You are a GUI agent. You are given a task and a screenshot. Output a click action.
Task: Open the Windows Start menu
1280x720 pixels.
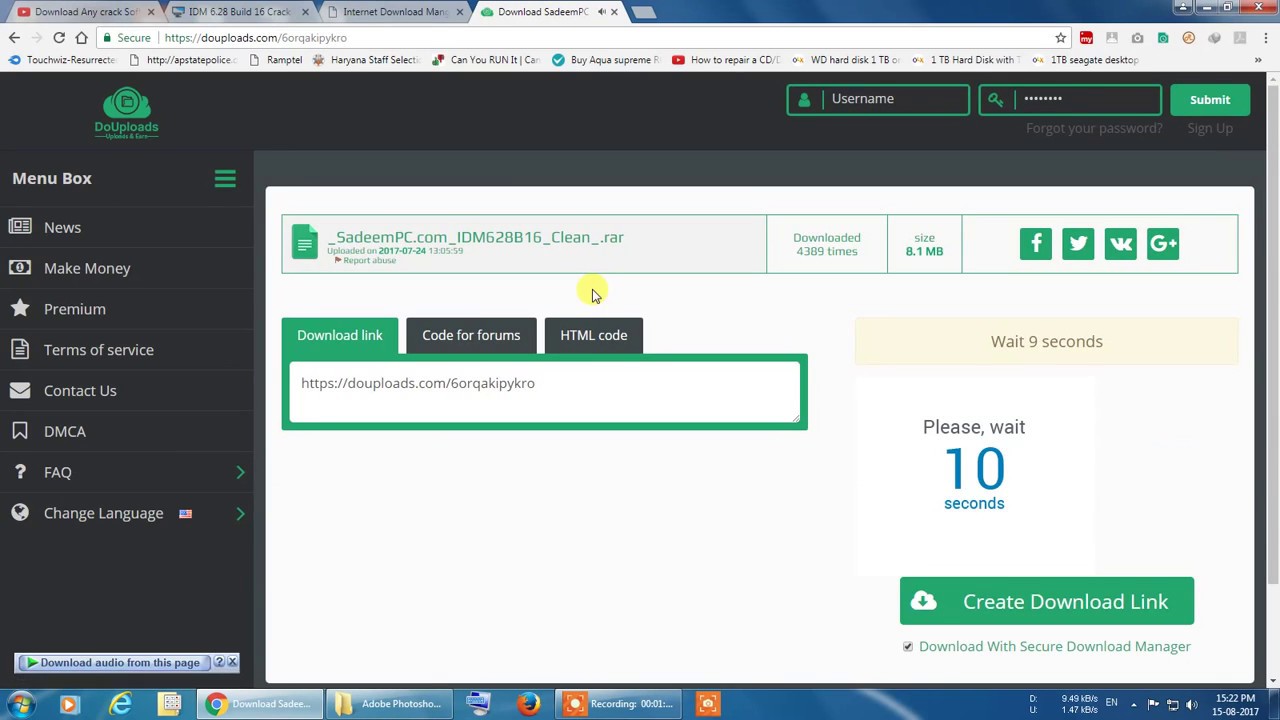[21, 704]
